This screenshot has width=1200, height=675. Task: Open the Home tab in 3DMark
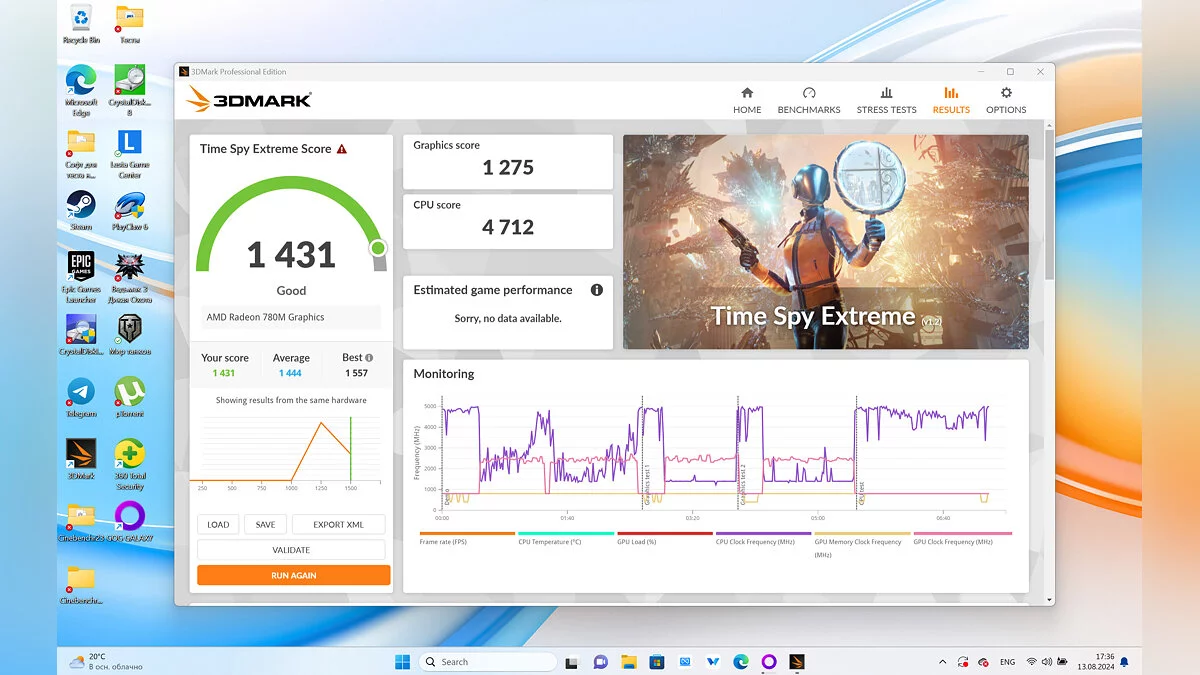[747, 100]
